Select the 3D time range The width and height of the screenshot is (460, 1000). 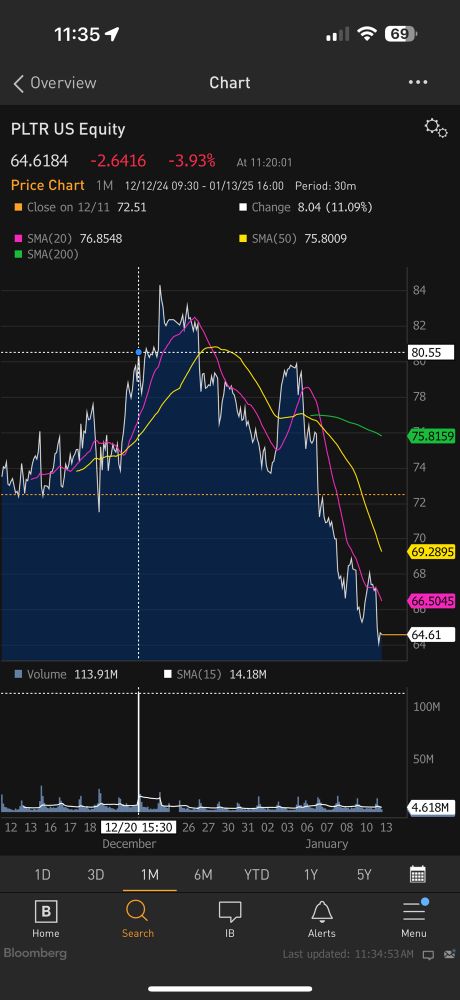coord(96,874)
